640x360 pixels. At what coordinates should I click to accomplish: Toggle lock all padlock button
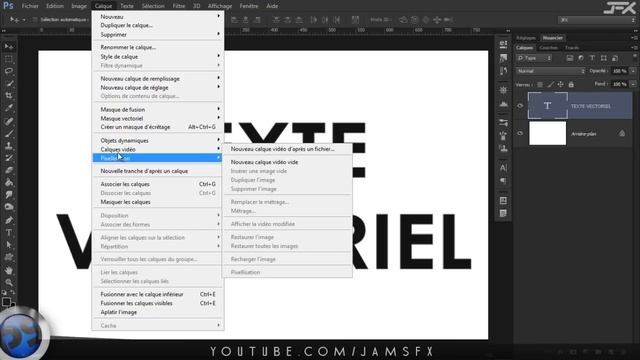tap(571, 84)
